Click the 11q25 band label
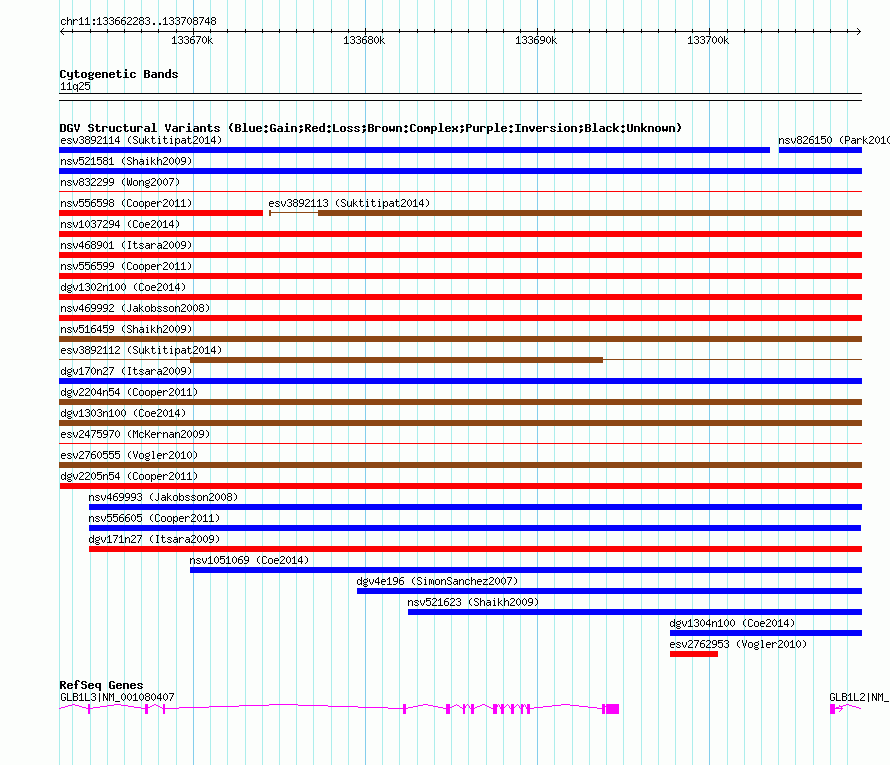The image size is (890, 765). point(75,86)
